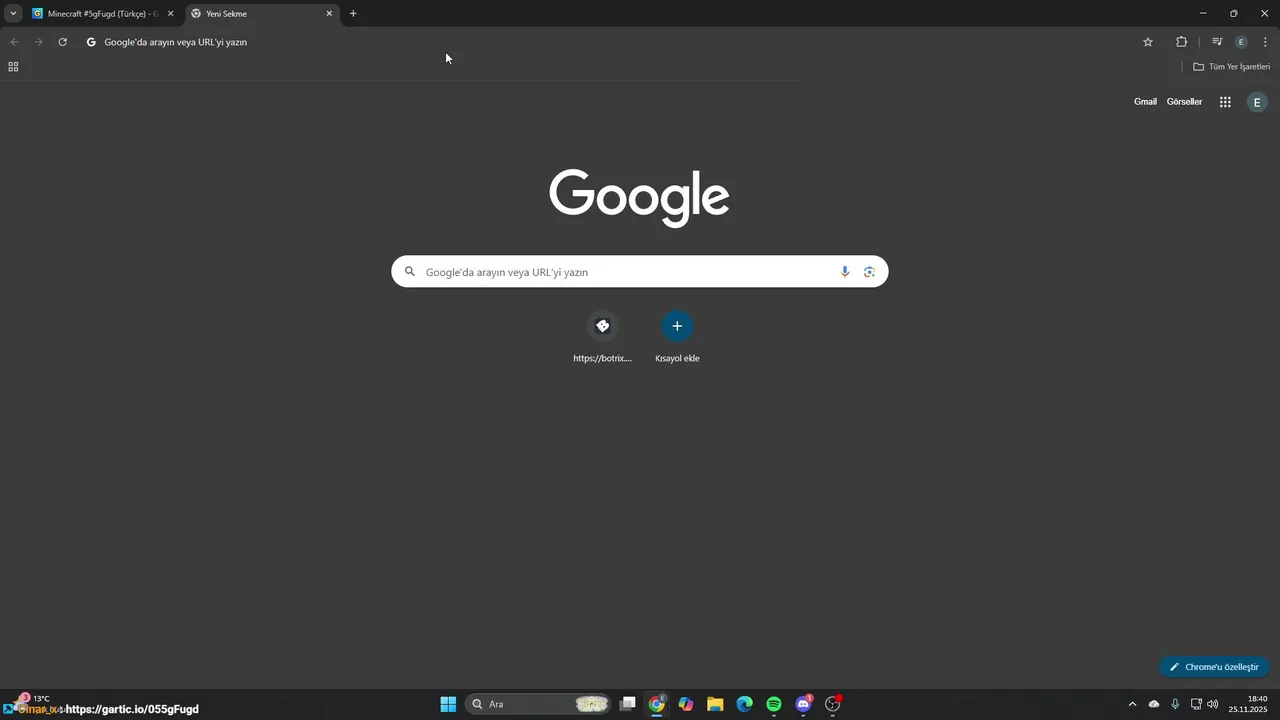Open the volume control in the system tray
The image size is (1280, 720).
click(x=1213, y=704)
